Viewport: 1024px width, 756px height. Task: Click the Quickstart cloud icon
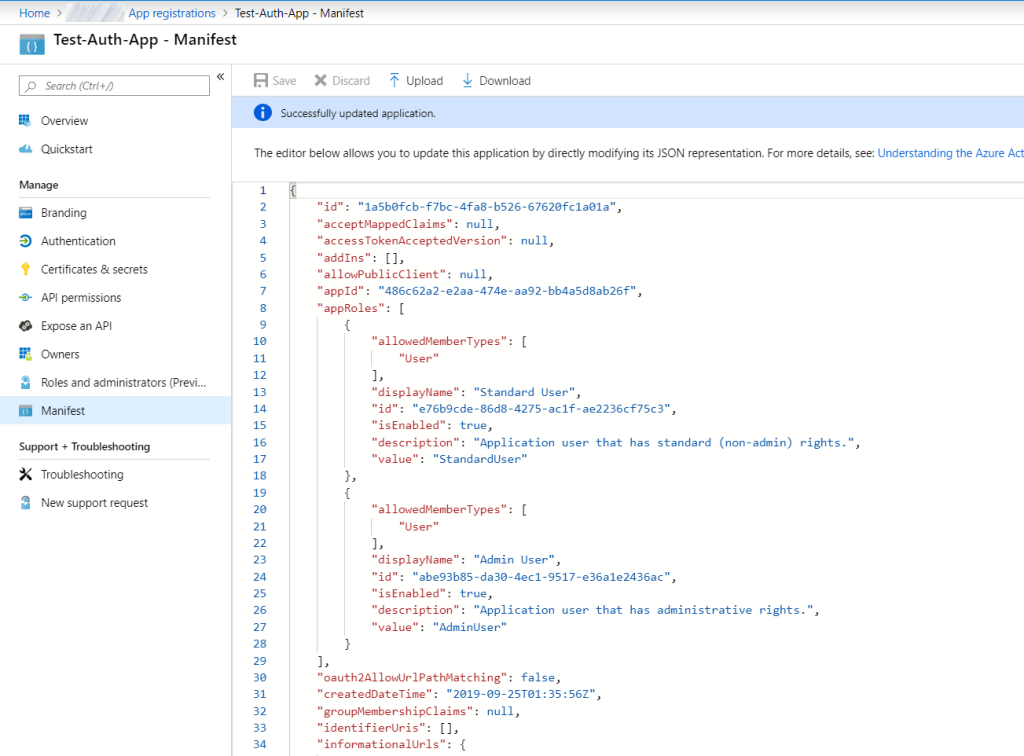(25, 149)
